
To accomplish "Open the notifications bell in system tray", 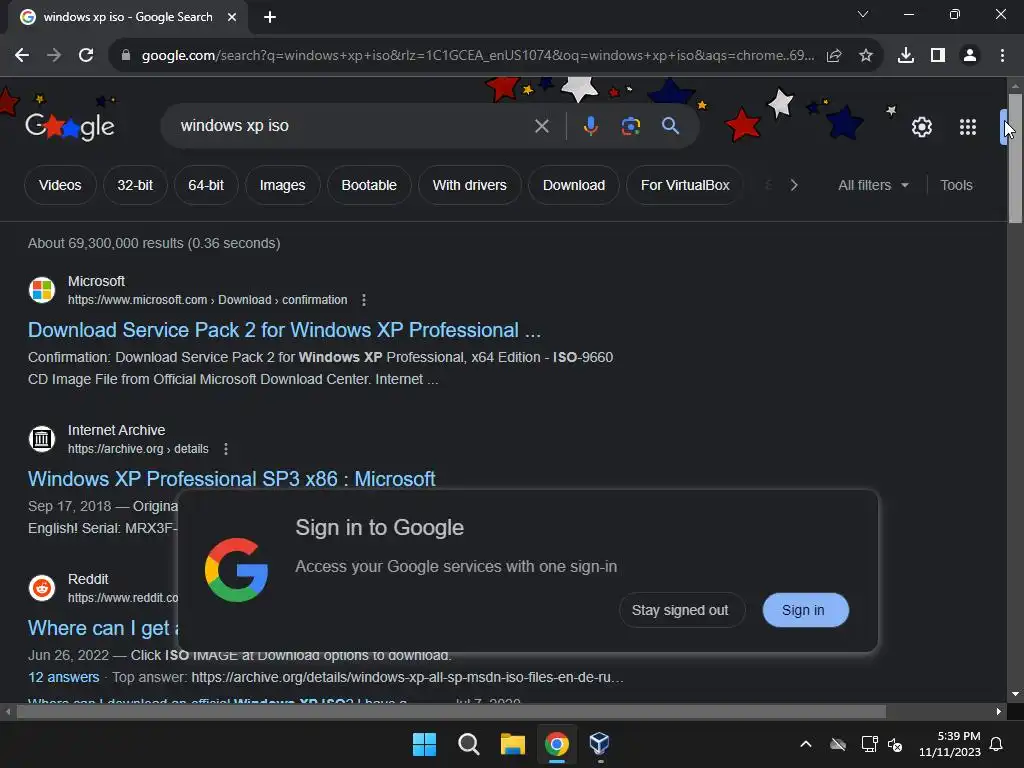I will pyautogui.click(x=996, y=744).
